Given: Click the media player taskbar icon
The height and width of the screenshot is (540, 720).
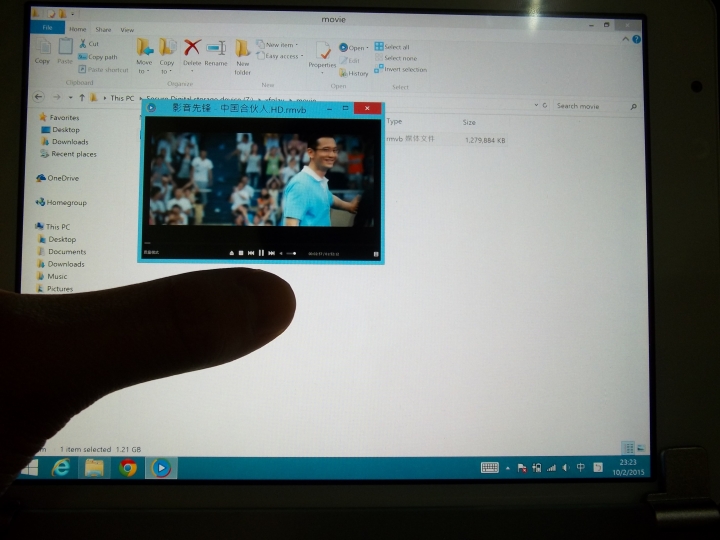Looking at the screenshot, I should pos(161,468).
